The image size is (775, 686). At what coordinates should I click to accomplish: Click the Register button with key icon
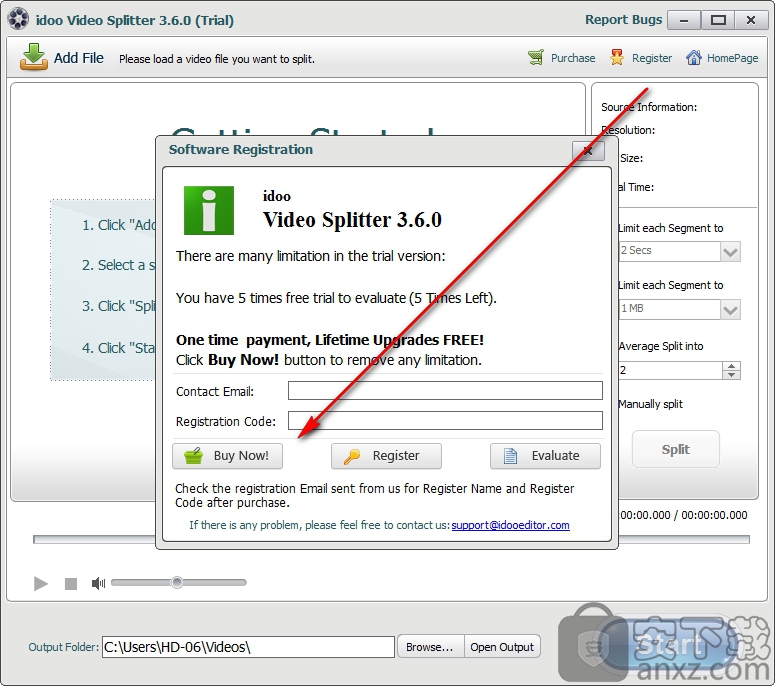coord(386,456)
